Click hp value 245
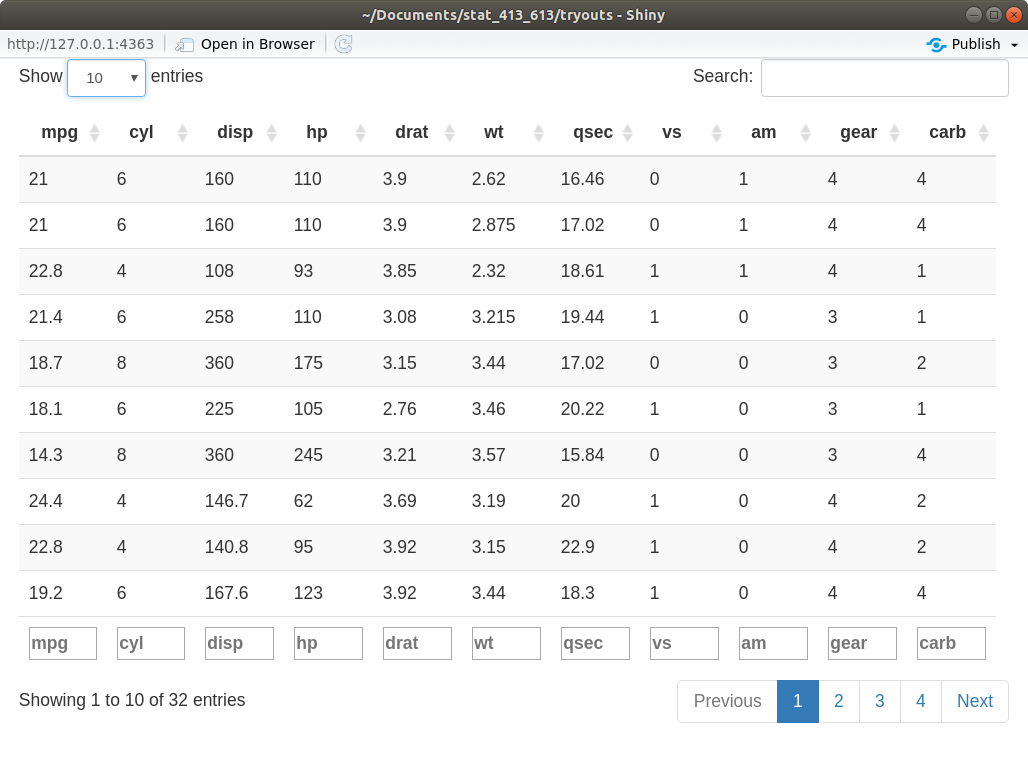 pyautogui.click(x=308, y=455)
